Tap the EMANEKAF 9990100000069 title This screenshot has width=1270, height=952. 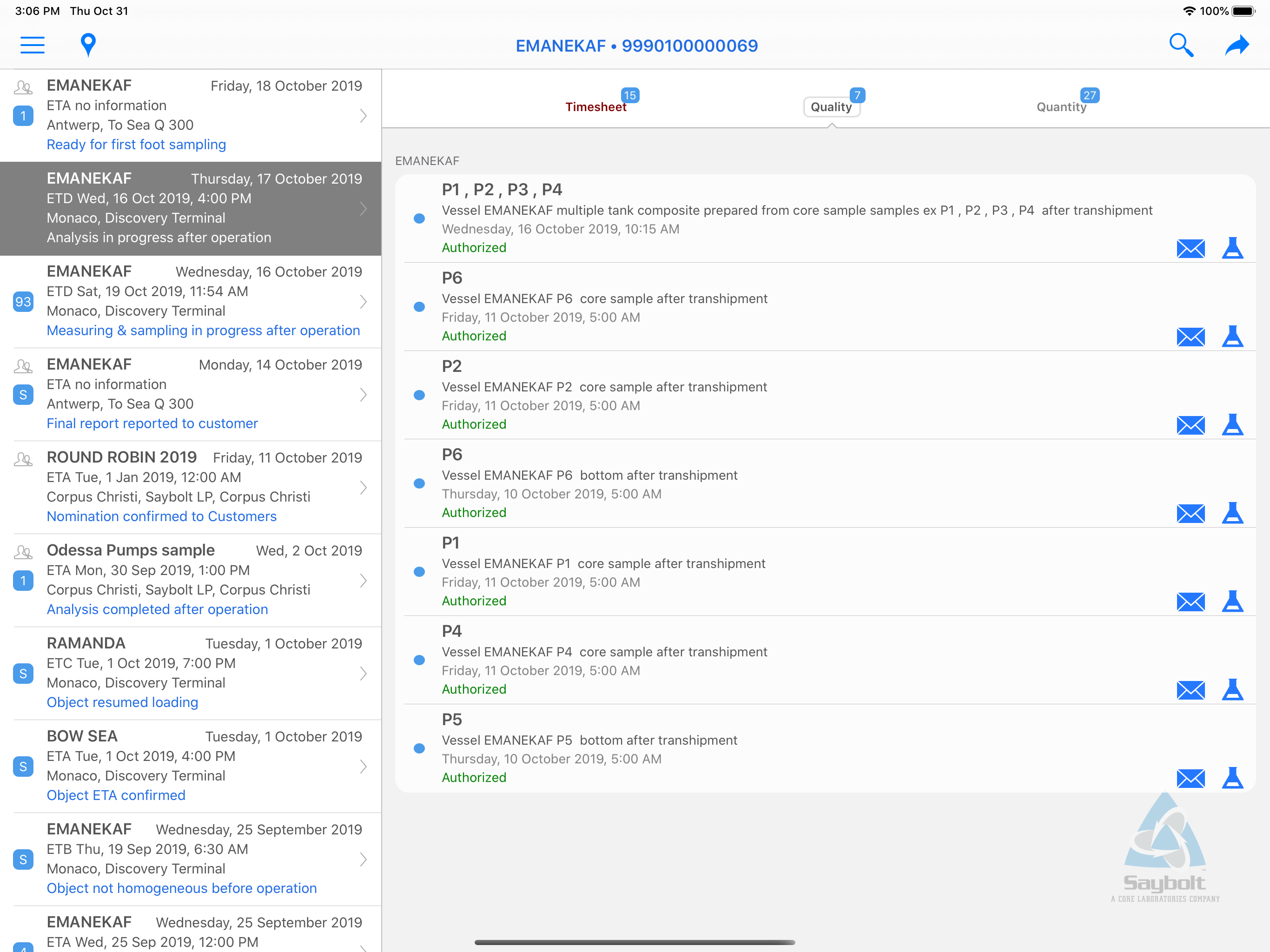[x=636, y=46]
